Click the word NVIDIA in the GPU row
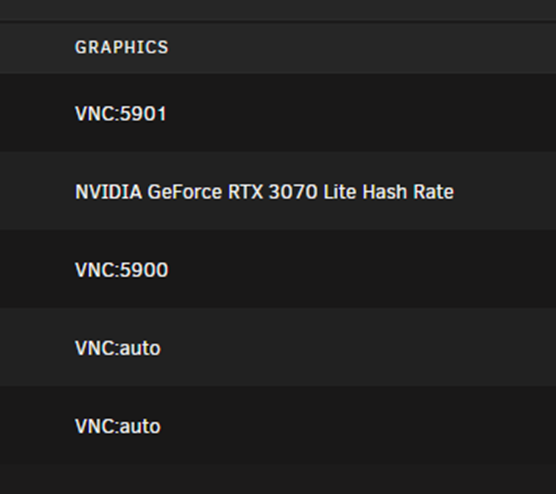556x494 pixels. point(109,192)
